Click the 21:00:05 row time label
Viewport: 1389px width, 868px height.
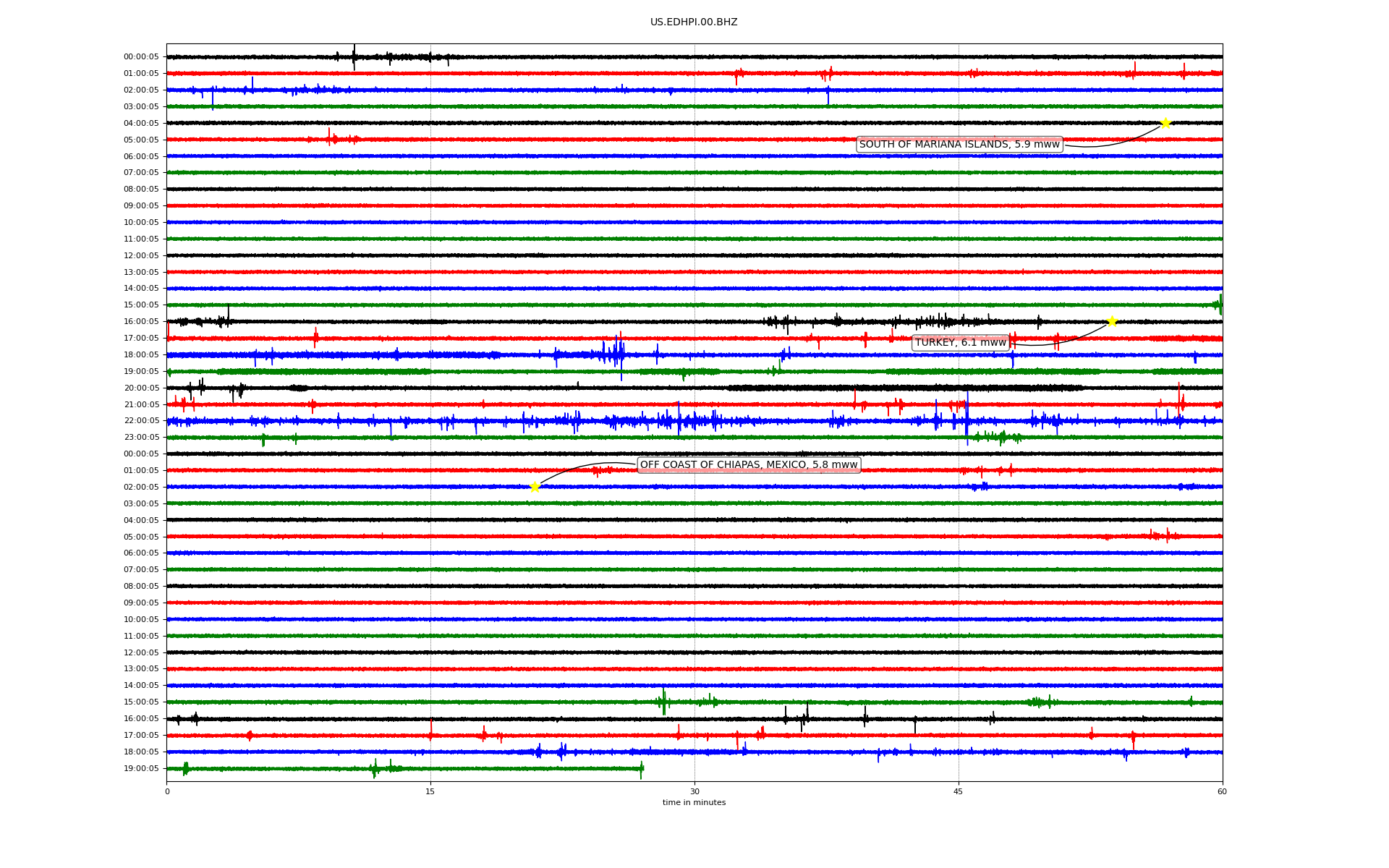[141, 404]
